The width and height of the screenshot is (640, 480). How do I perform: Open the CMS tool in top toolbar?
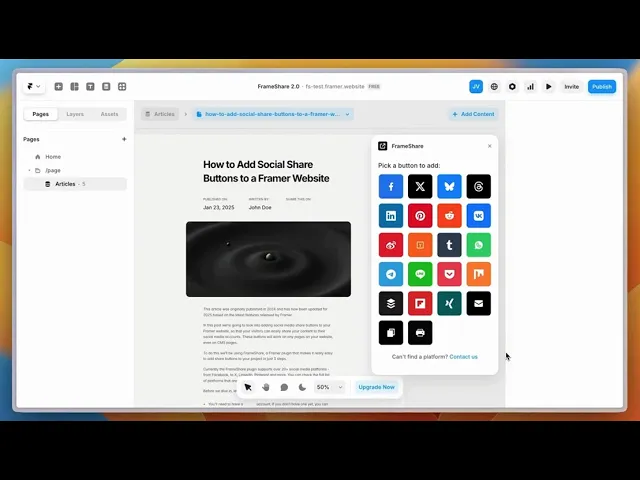[106, 87]
